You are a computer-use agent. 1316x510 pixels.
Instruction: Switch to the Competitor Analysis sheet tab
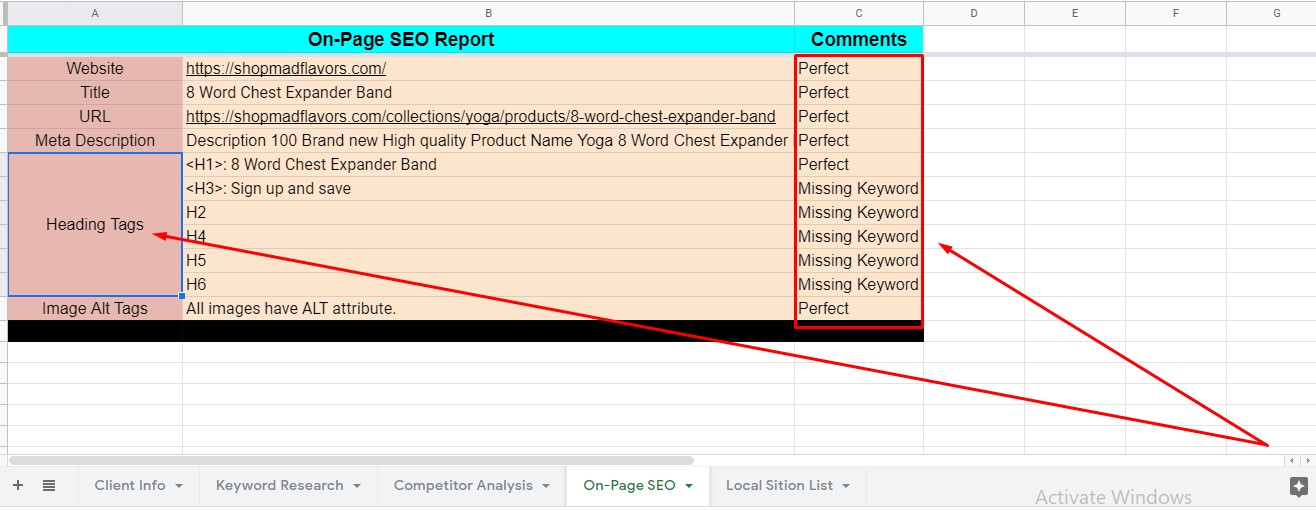click(x=463, y=485)
